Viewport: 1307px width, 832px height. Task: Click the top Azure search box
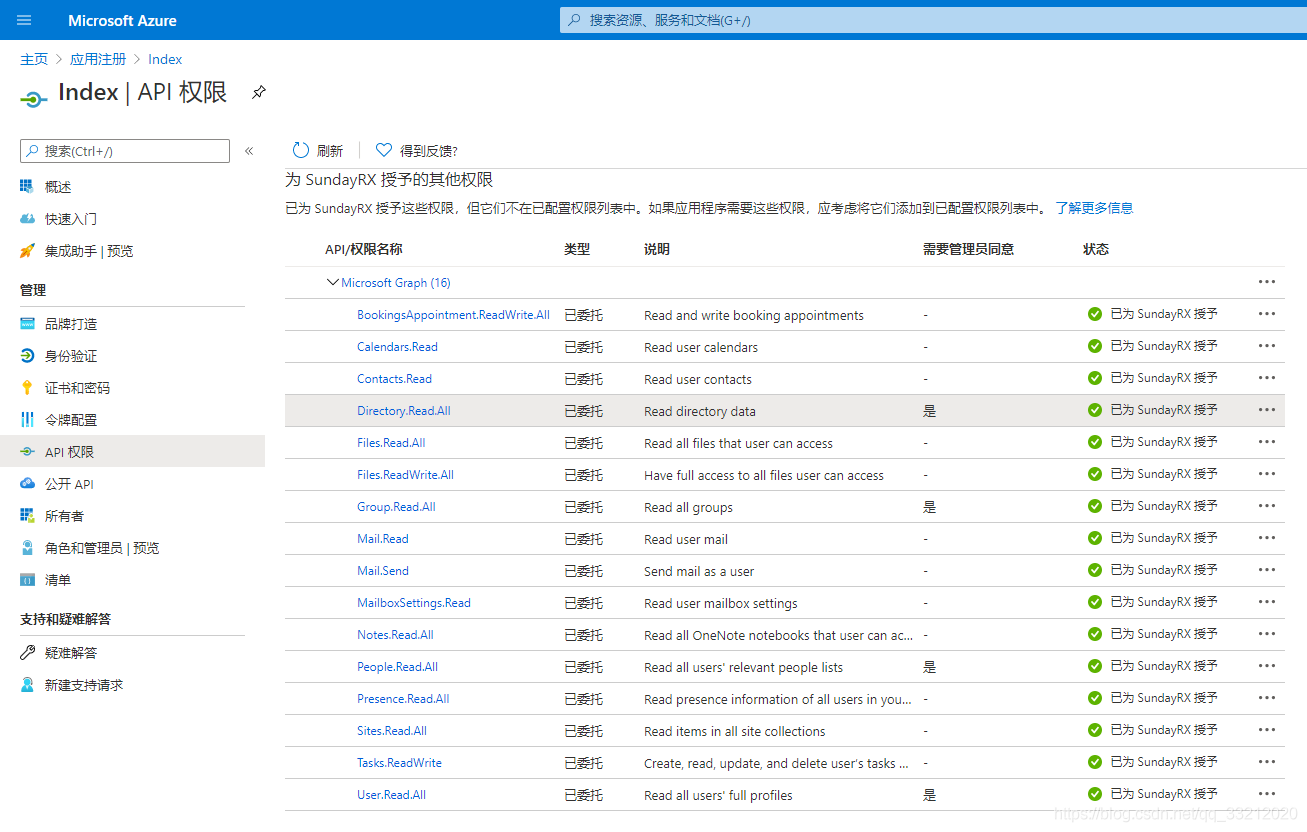click(930, 20)
